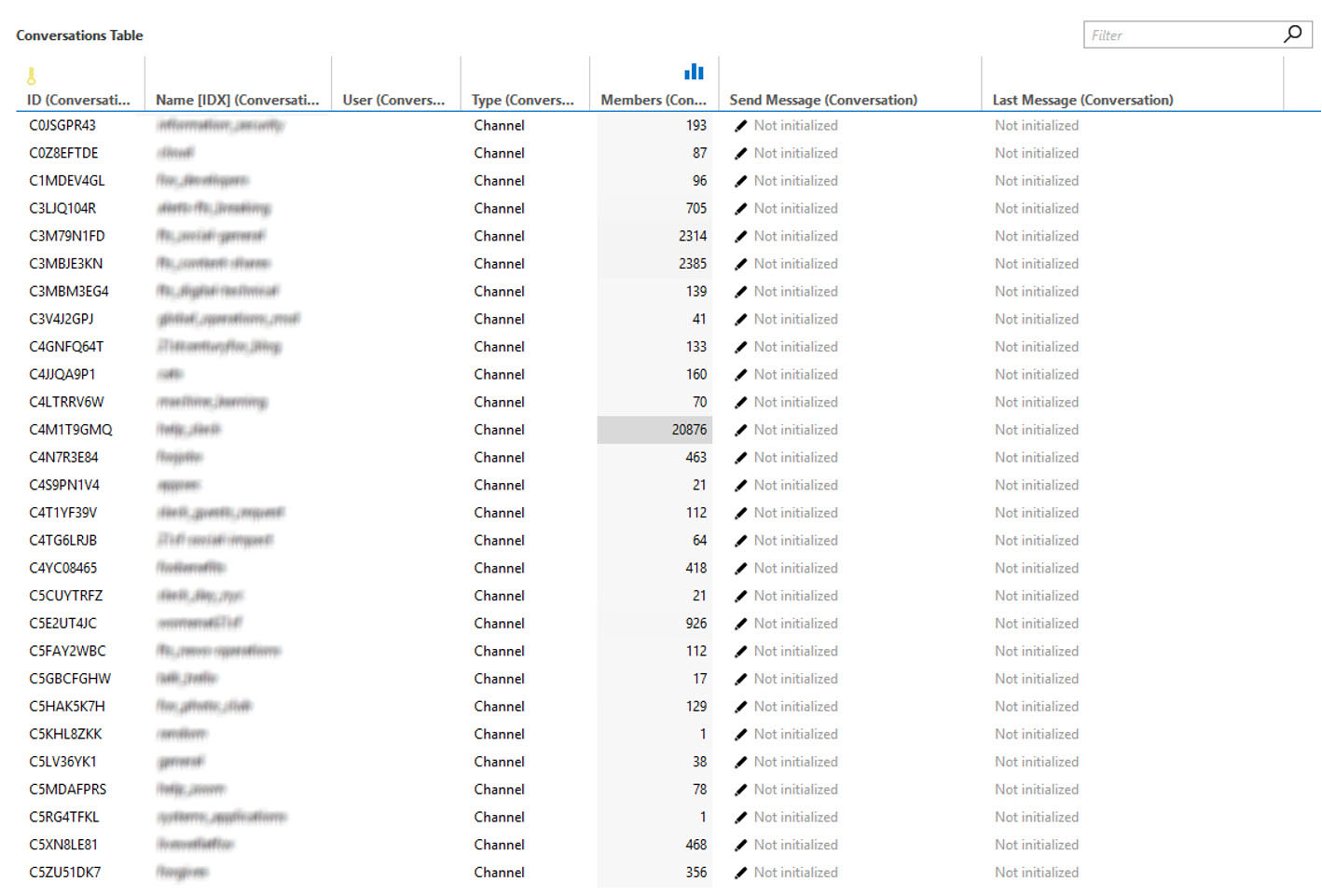Sort by ID (Conversation) column header
Viewport: 1322px width, 896px height.
coord(78,100)
